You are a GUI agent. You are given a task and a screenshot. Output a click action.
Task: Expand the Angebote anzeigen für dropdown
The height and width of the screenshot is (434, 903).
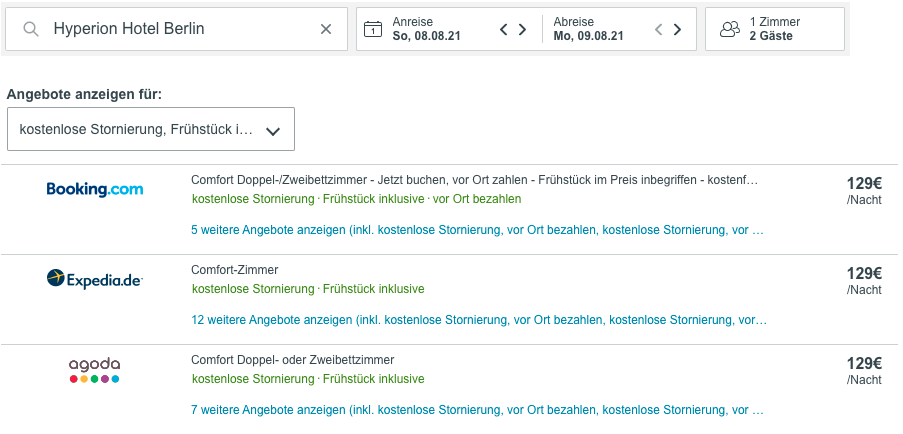coord(151,130)
